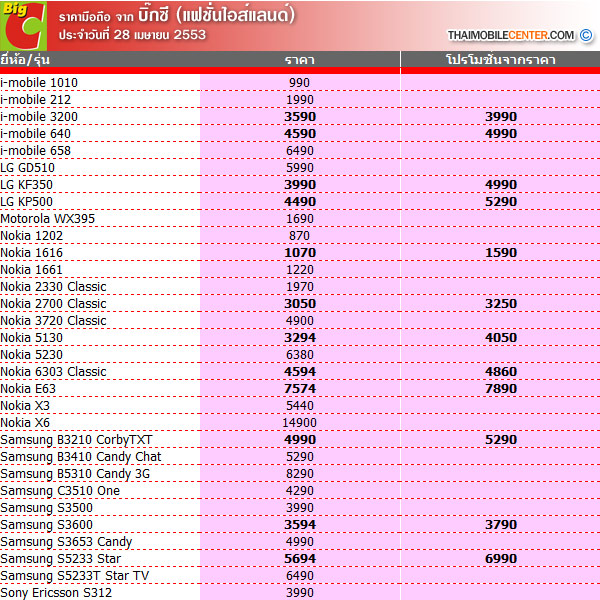Click the Nokia 5130 model name
Viewport: 600px width, 600px height.
(x=31, y=338)
